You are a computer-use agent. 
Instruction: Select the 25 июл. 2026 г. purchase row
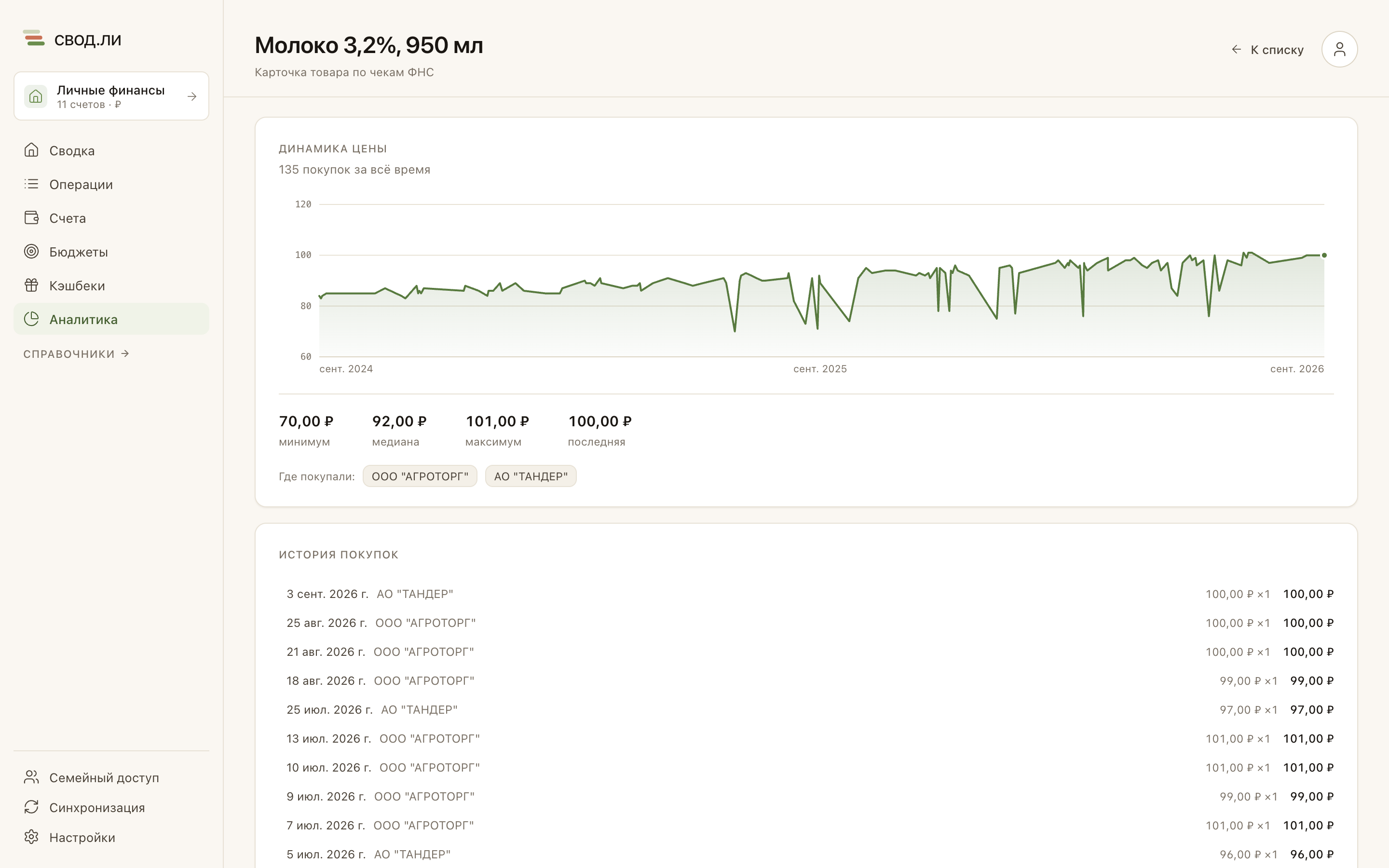(x=806, y=709)
